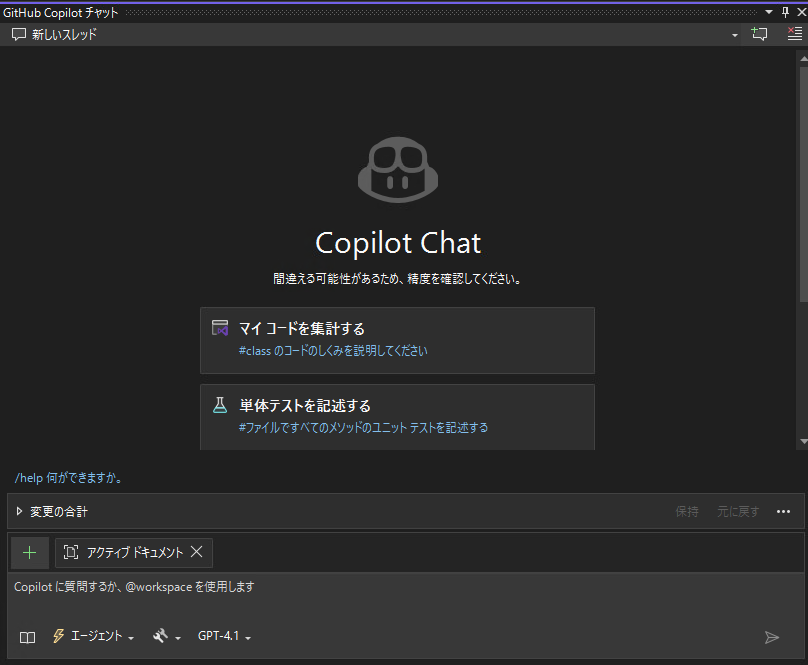Image resolution: width=808 pixels, height=665 pixels.
Task: Open the GPT-4.1 model dropdown
Action: click(224, 637)
